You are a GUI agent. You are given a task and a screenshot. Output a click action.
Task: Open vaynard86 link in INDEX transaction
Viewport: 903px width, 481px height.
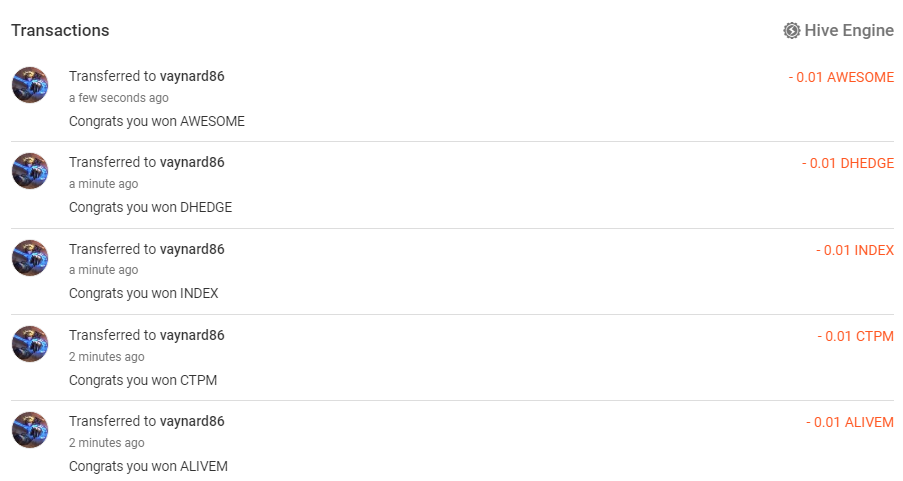click(192, 249)
